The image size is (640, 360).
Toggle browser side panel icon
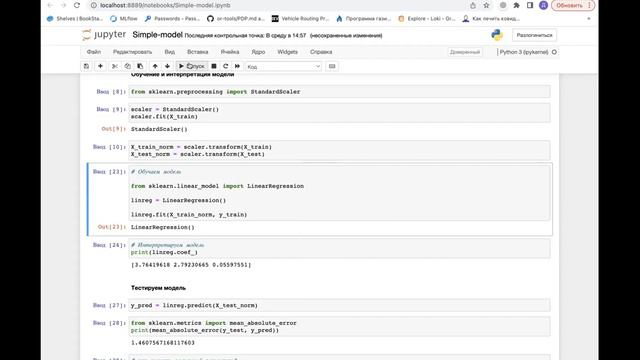click(530, 5)
